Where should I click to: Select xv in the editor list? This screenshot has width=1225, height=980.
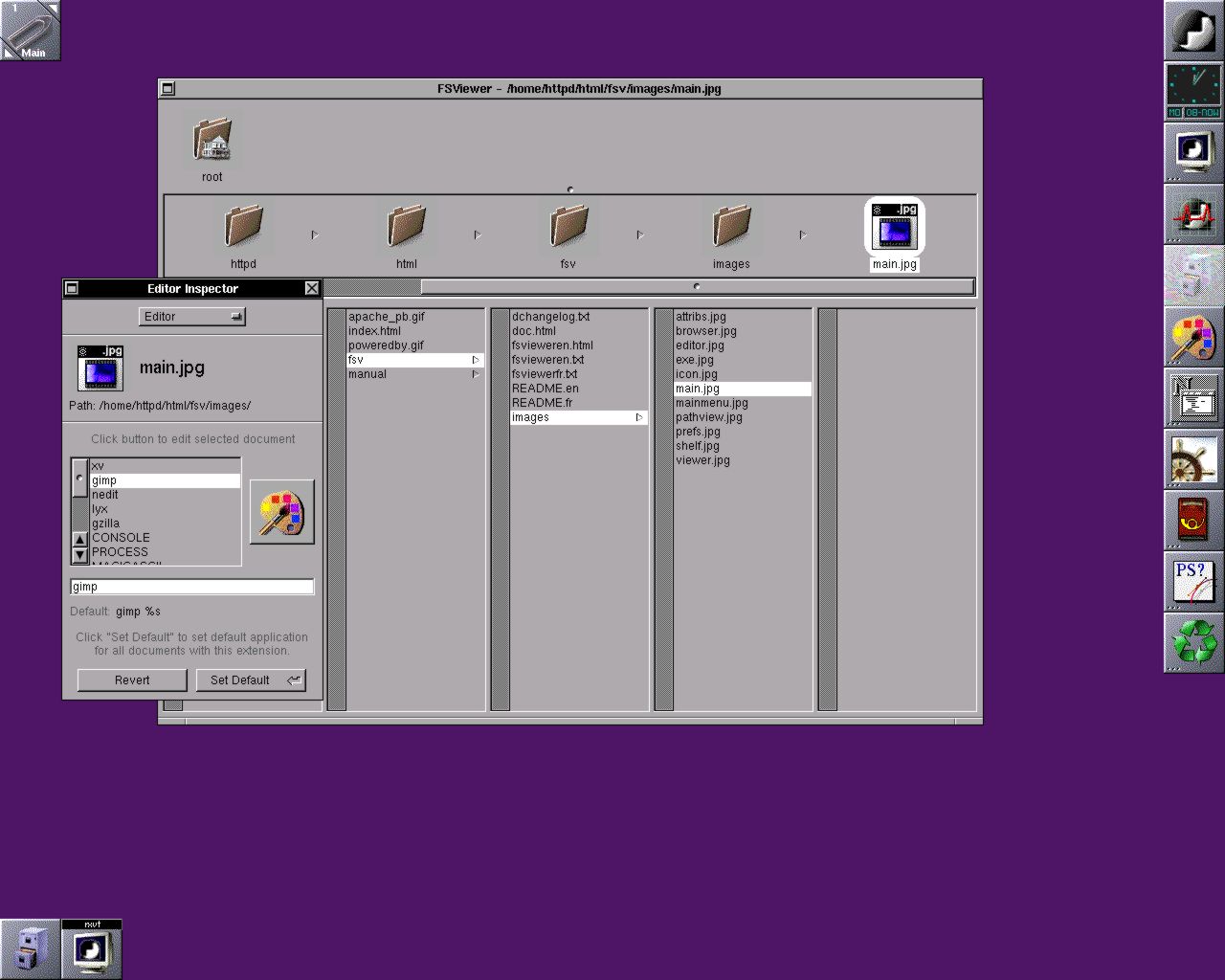click(x=164, y=466)
